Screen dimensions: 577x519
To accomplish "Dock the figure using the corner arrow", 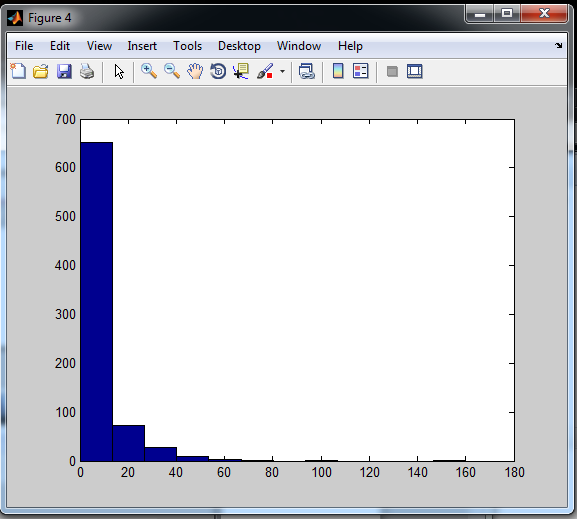I will tap(559, 46).
